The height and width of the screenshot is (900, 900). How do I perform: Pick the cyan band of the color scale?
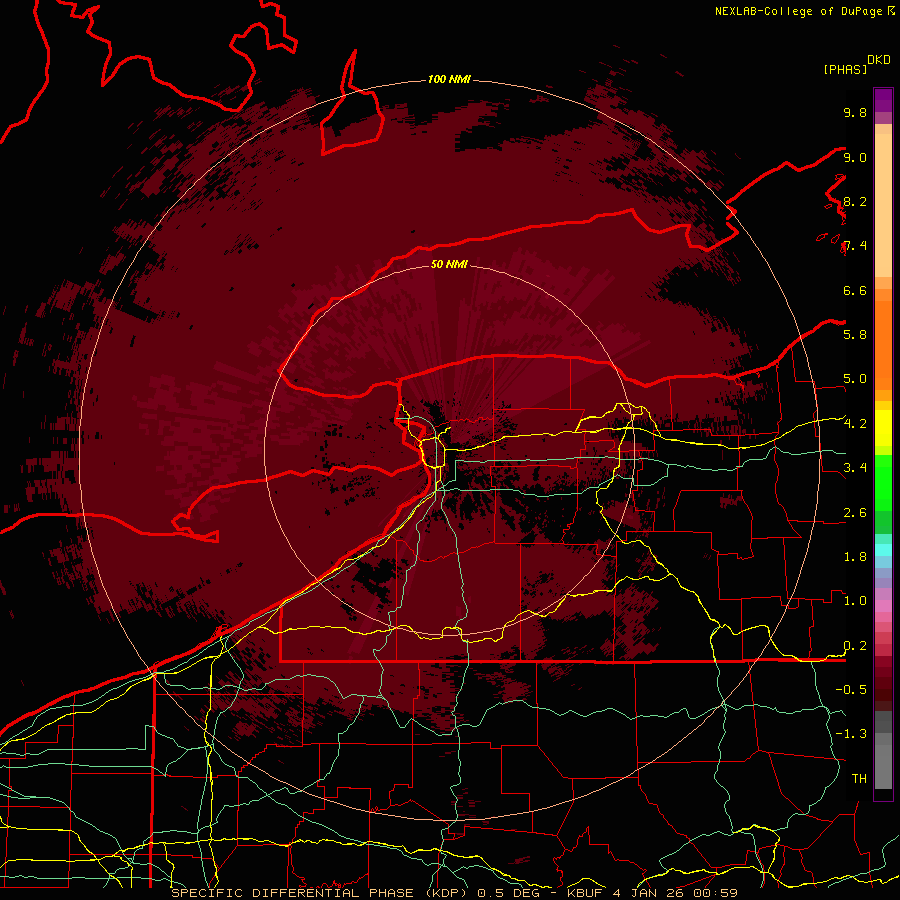coord(883,550)
